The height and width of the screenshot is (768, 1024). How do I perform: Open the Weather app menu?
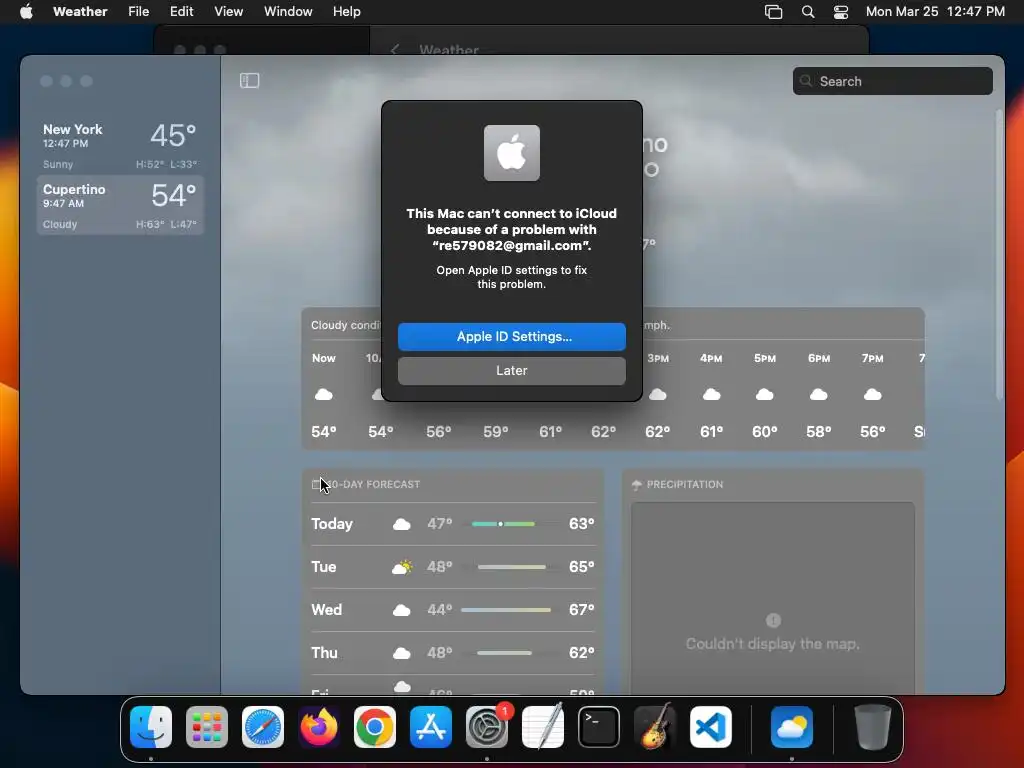click(x=80, y=11)
